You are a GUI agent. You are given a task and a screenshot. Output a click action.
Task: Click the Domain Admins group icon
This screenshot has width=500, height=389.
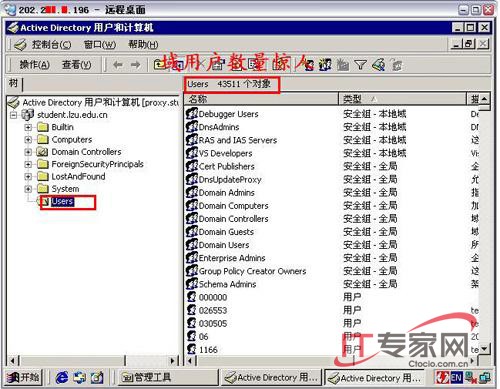(x=192, y=192)
